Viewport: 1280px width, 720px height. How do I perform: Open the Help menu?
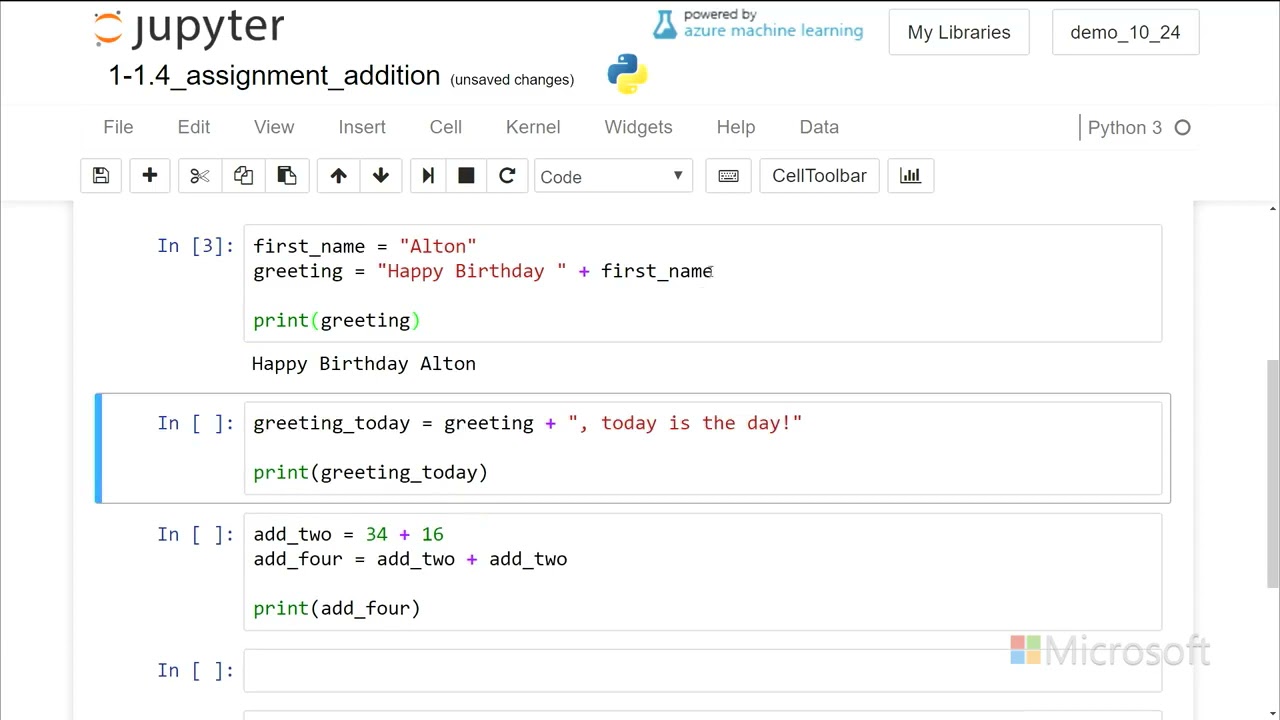(736, 127)
